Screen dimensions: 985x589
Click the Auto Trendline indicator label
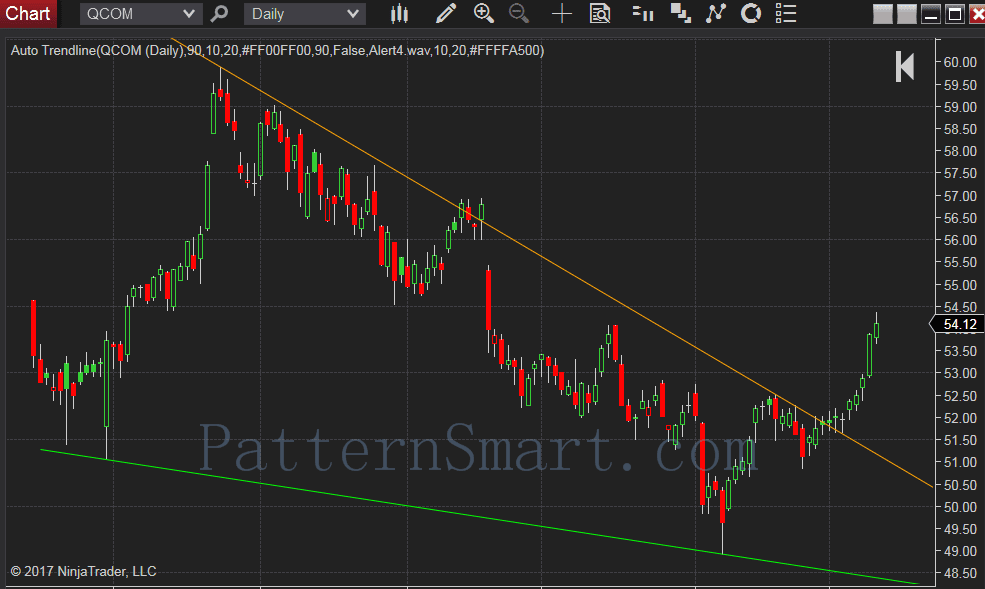[277, 50]
